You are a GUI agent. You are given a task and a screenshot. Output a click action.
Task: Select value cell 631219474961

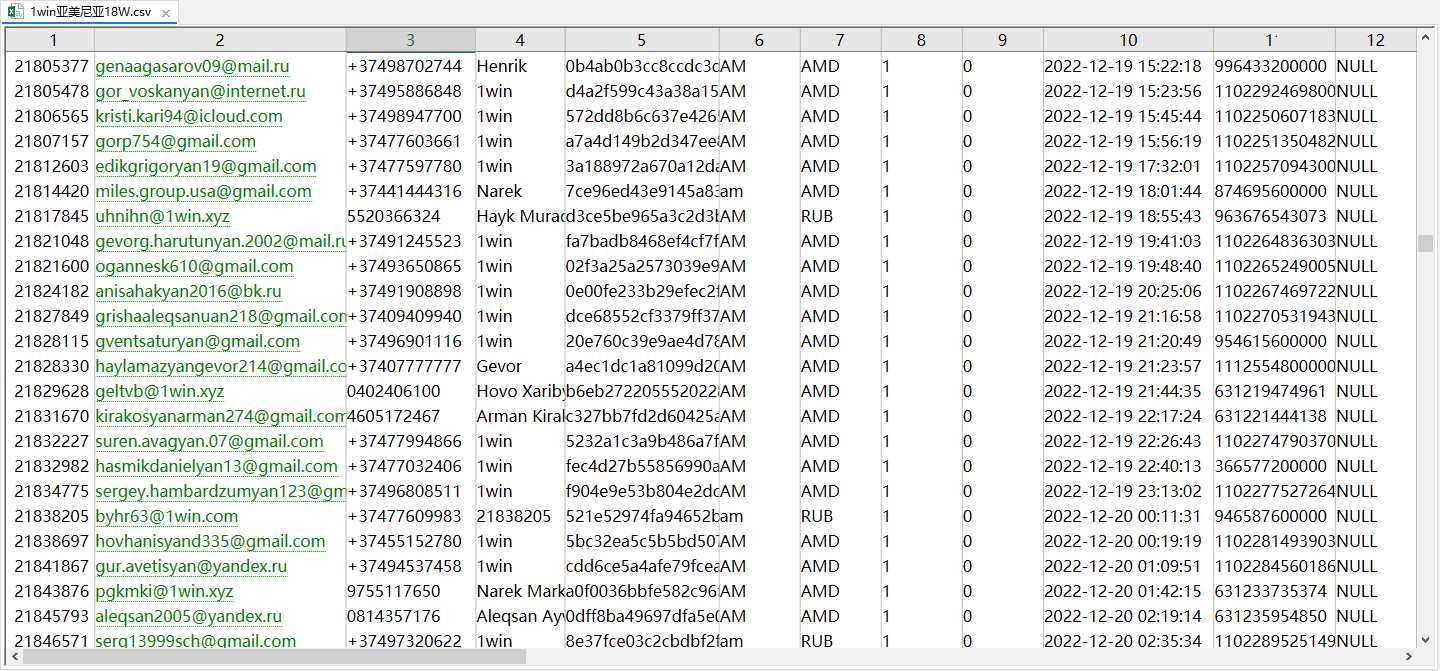pyautogui.click(x=1275, y=391)
